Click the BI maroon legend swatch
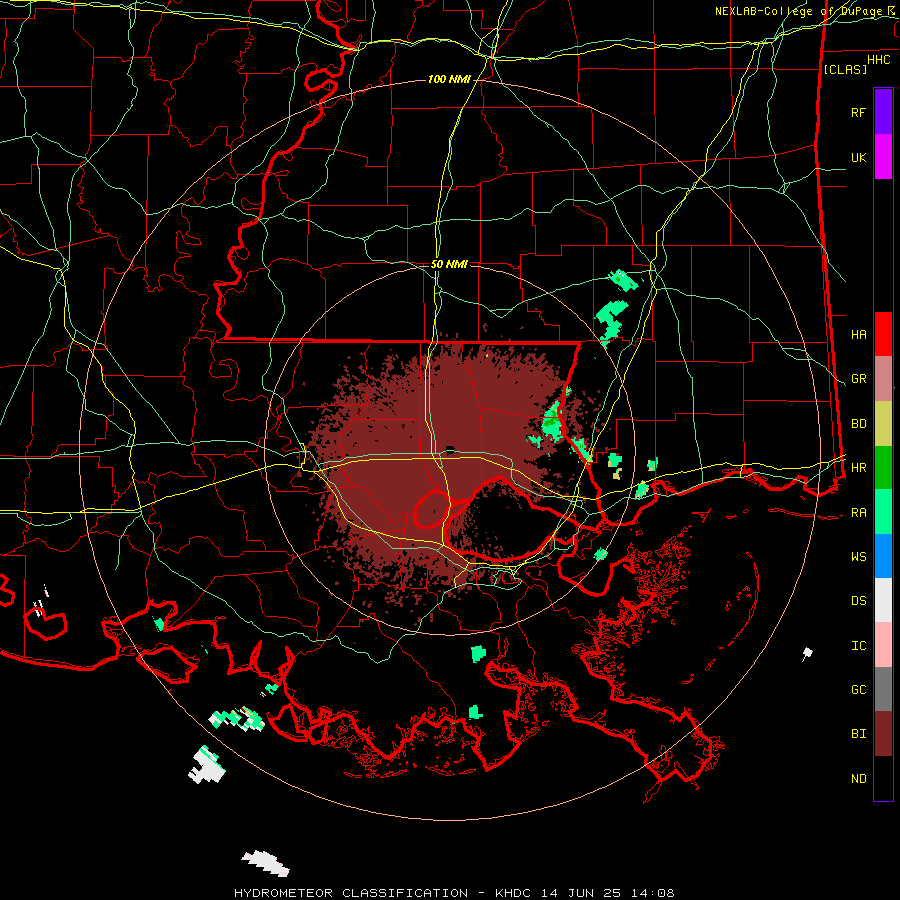 click(883, 734)
